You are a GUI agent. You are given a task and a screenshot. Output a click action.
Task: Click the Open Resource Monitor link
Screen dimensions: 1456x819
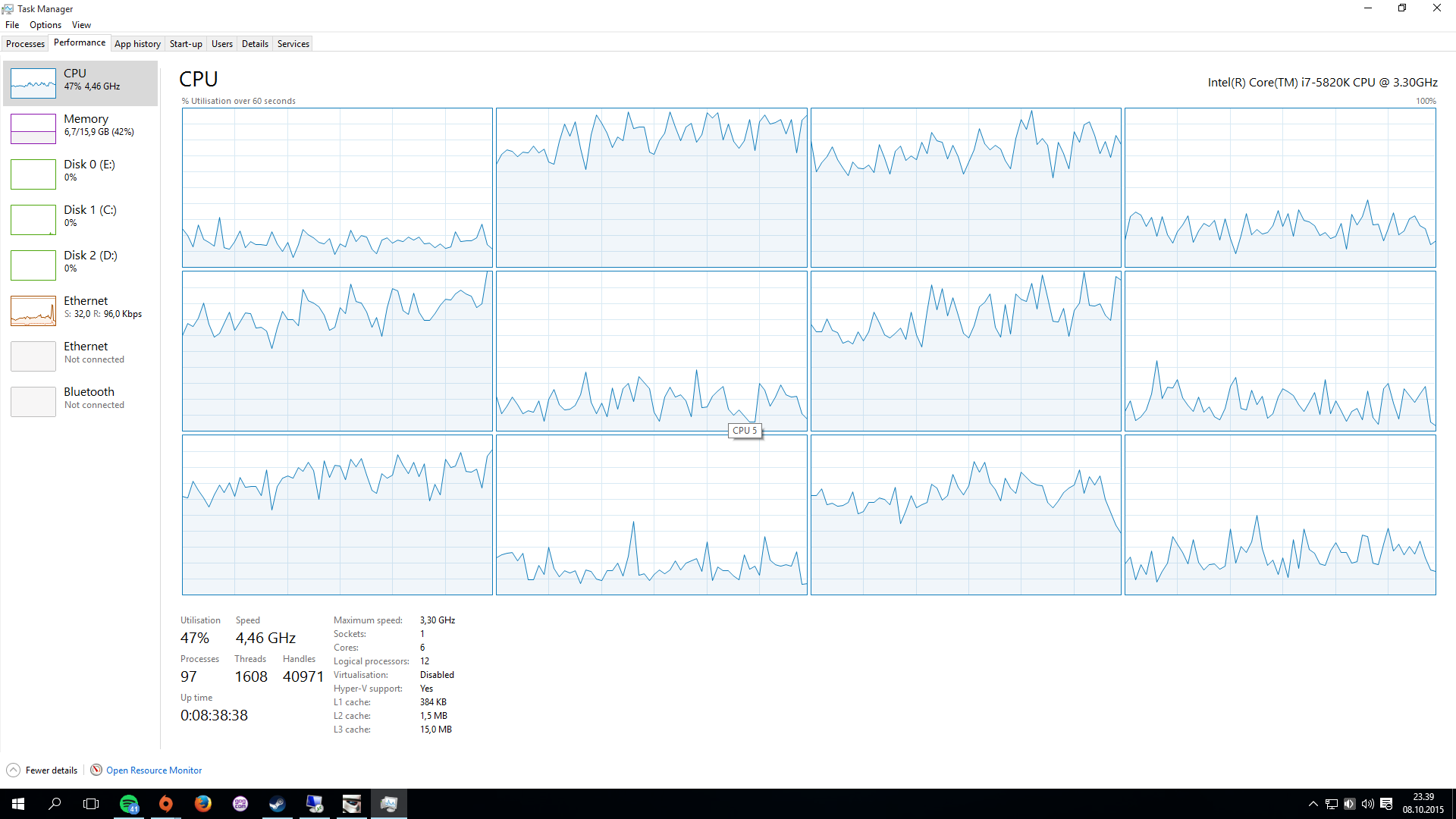[154, 770]
